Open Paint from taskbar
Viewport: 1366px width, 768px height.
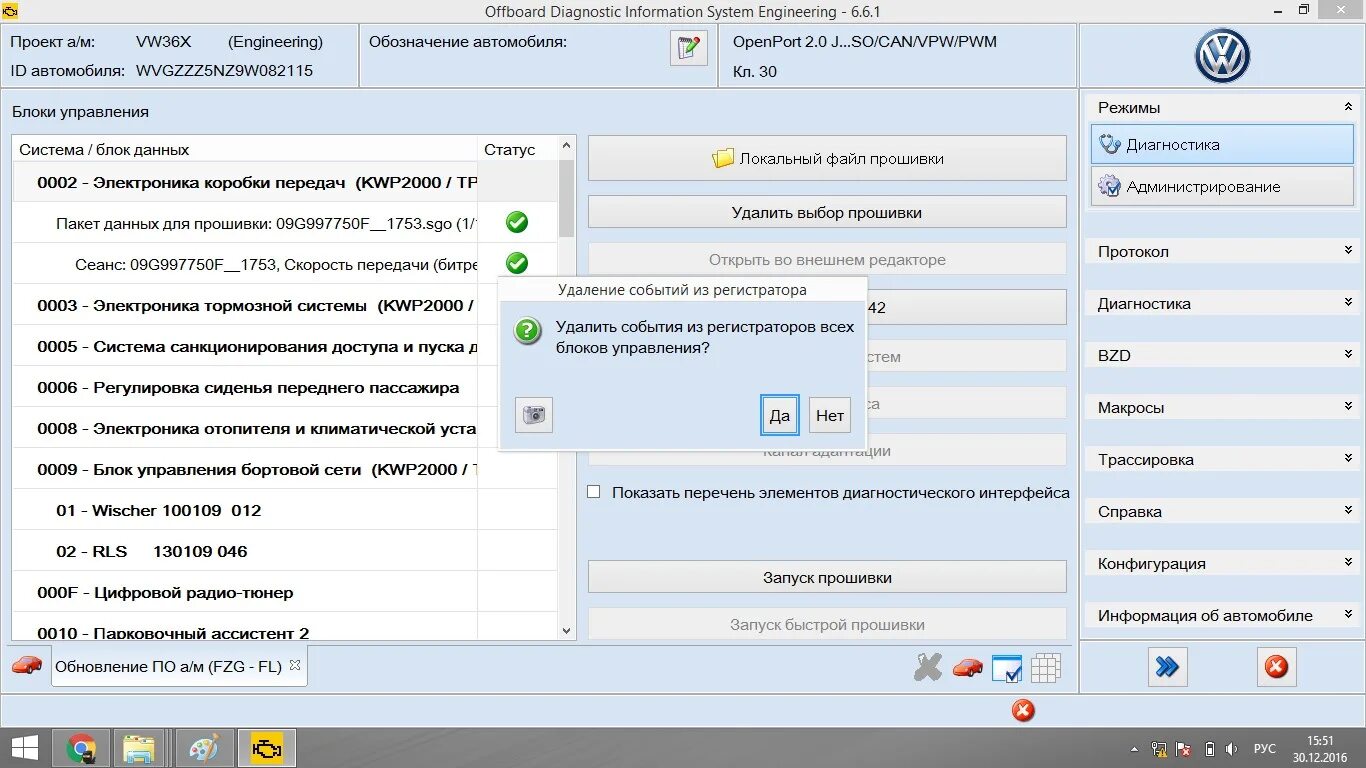[203, 748]
